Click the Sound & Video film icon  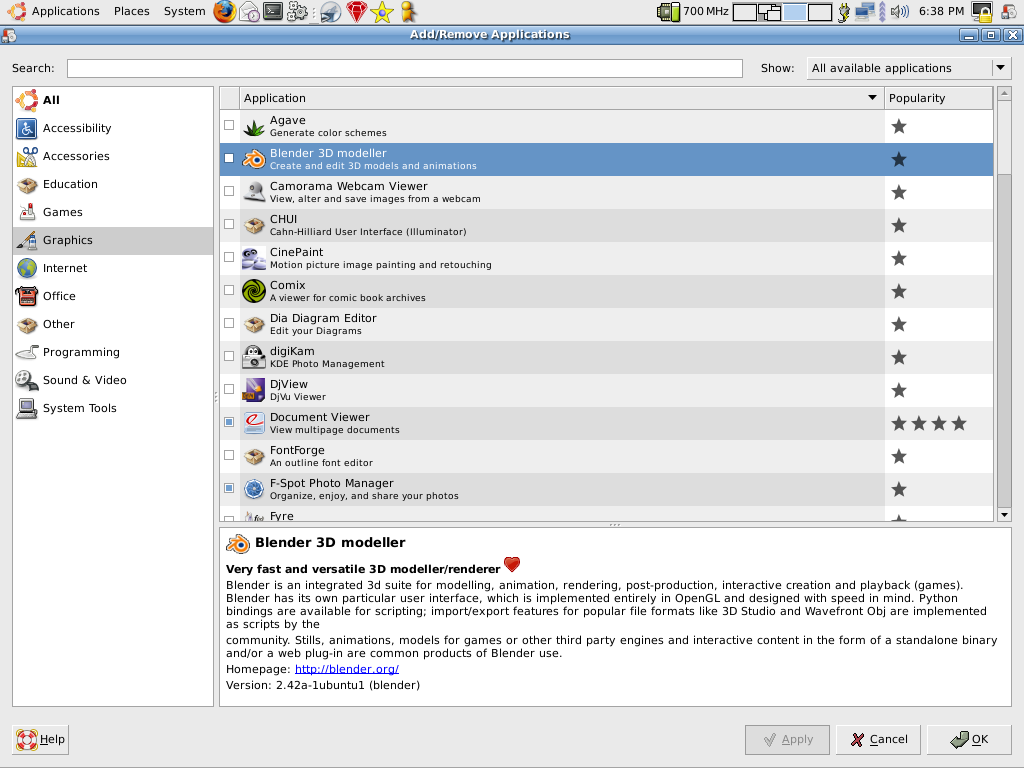(27, 380)
